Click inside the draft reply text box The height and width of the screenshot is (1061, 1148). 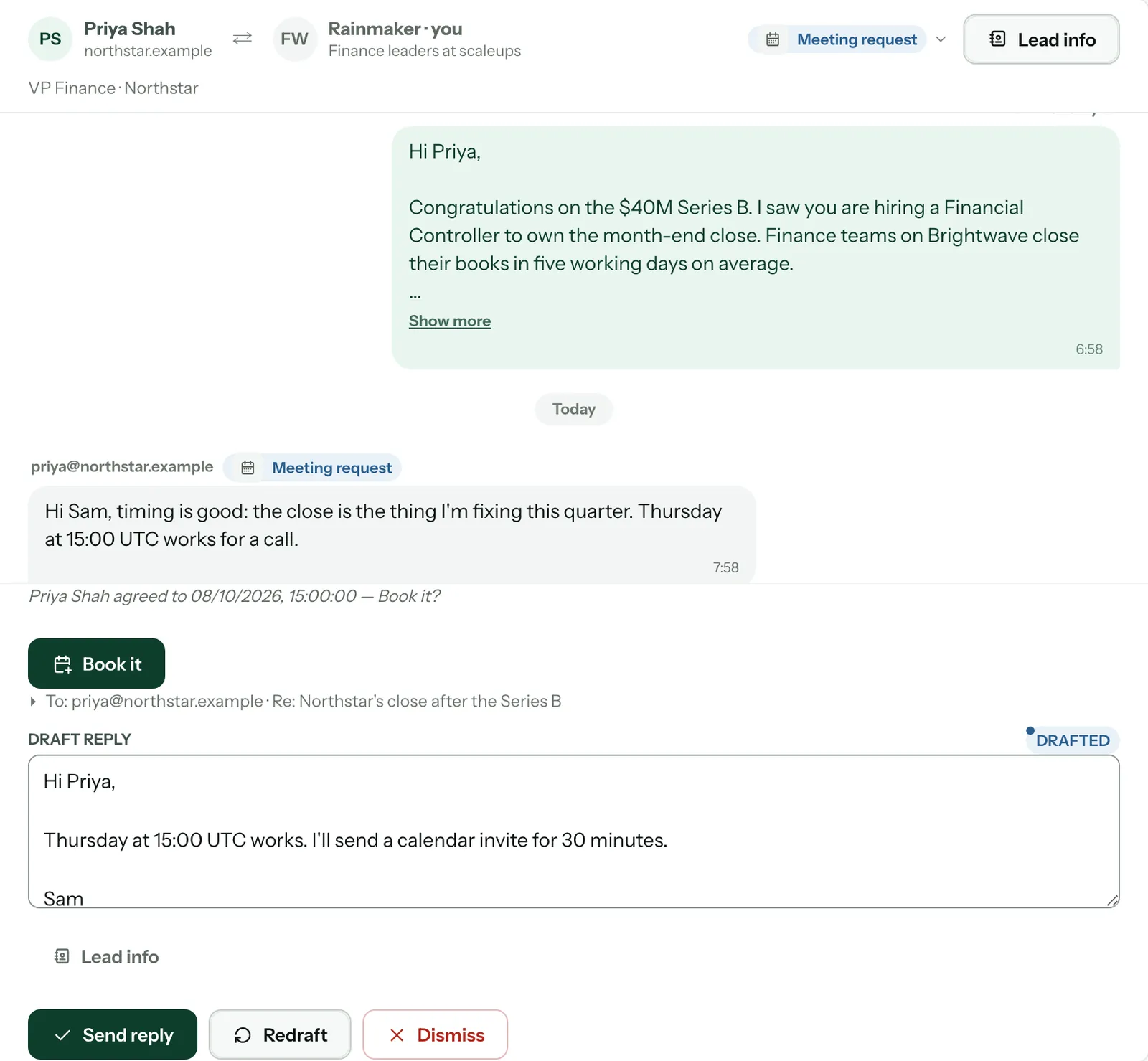point(574,831)
